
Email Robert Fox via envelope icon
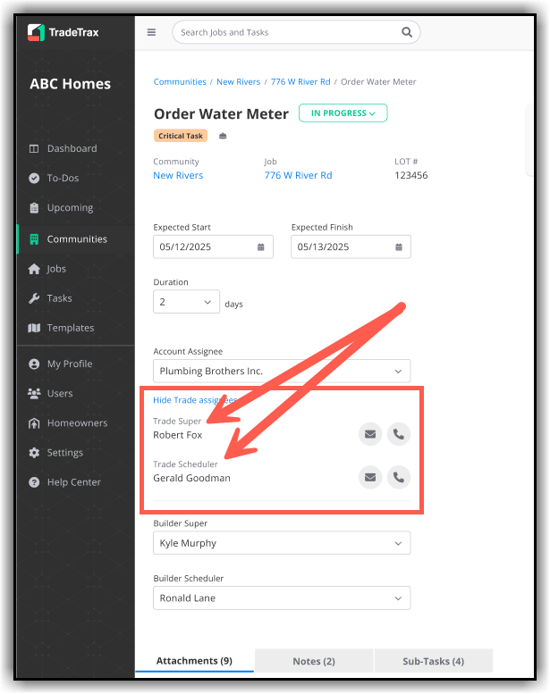coord(370,435)
